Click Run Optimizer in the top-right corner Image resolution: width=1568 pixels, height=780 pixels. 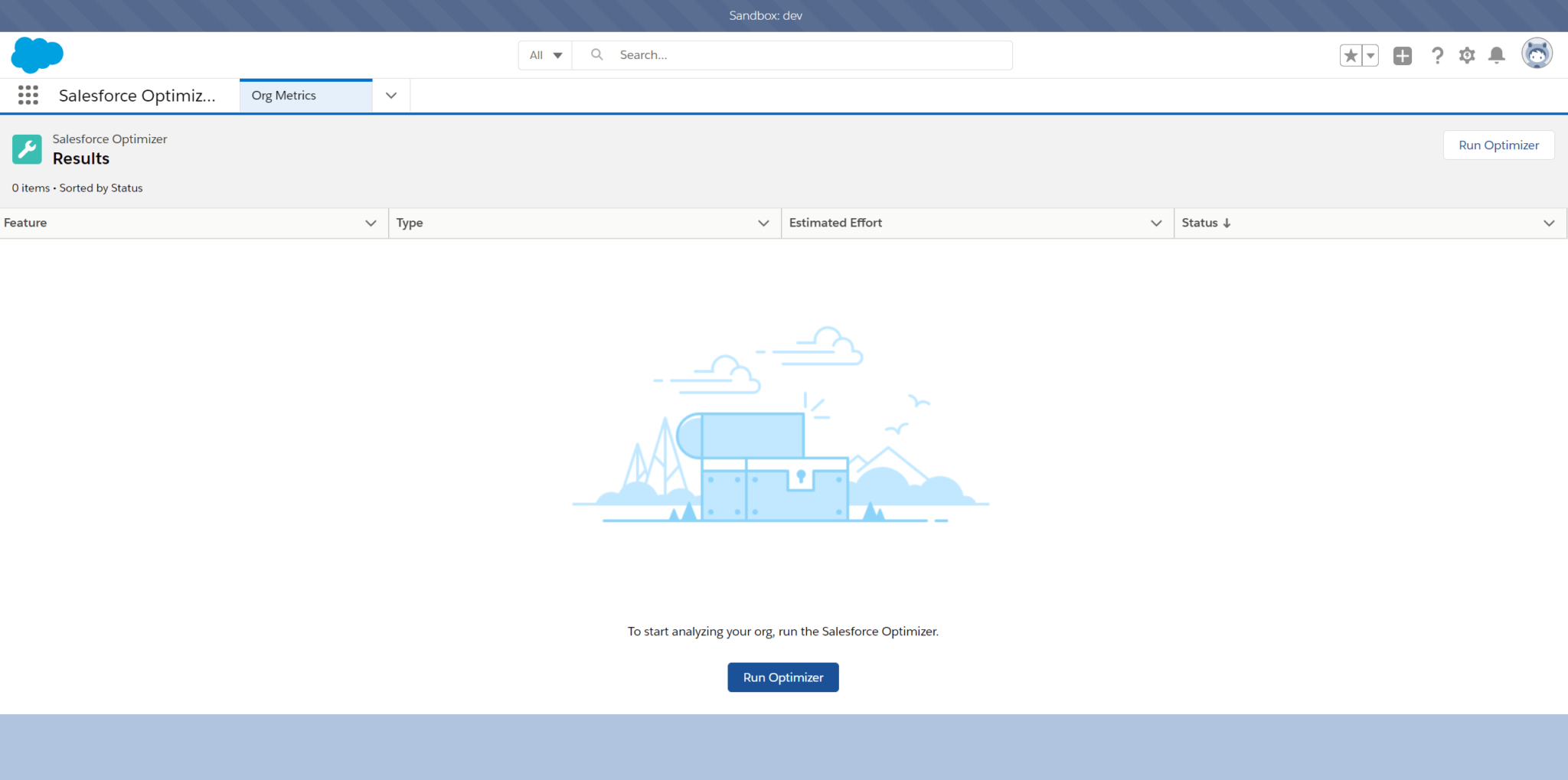pos(1498,145)
